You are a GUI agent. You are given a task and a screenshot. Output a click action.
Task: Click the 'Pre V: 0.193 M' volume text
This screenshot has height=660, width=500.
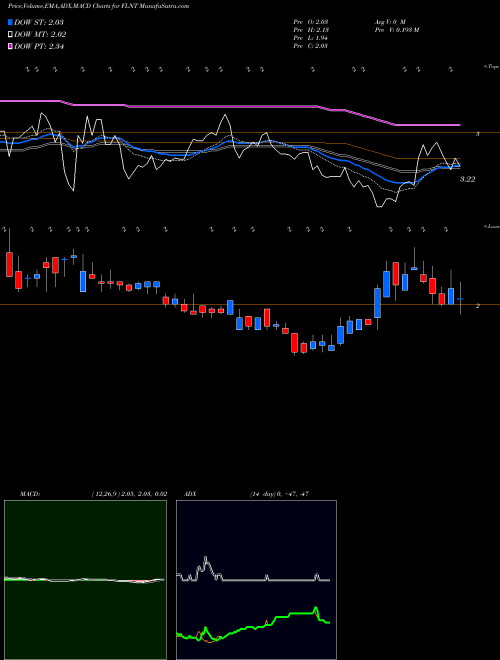coord(396,30)
